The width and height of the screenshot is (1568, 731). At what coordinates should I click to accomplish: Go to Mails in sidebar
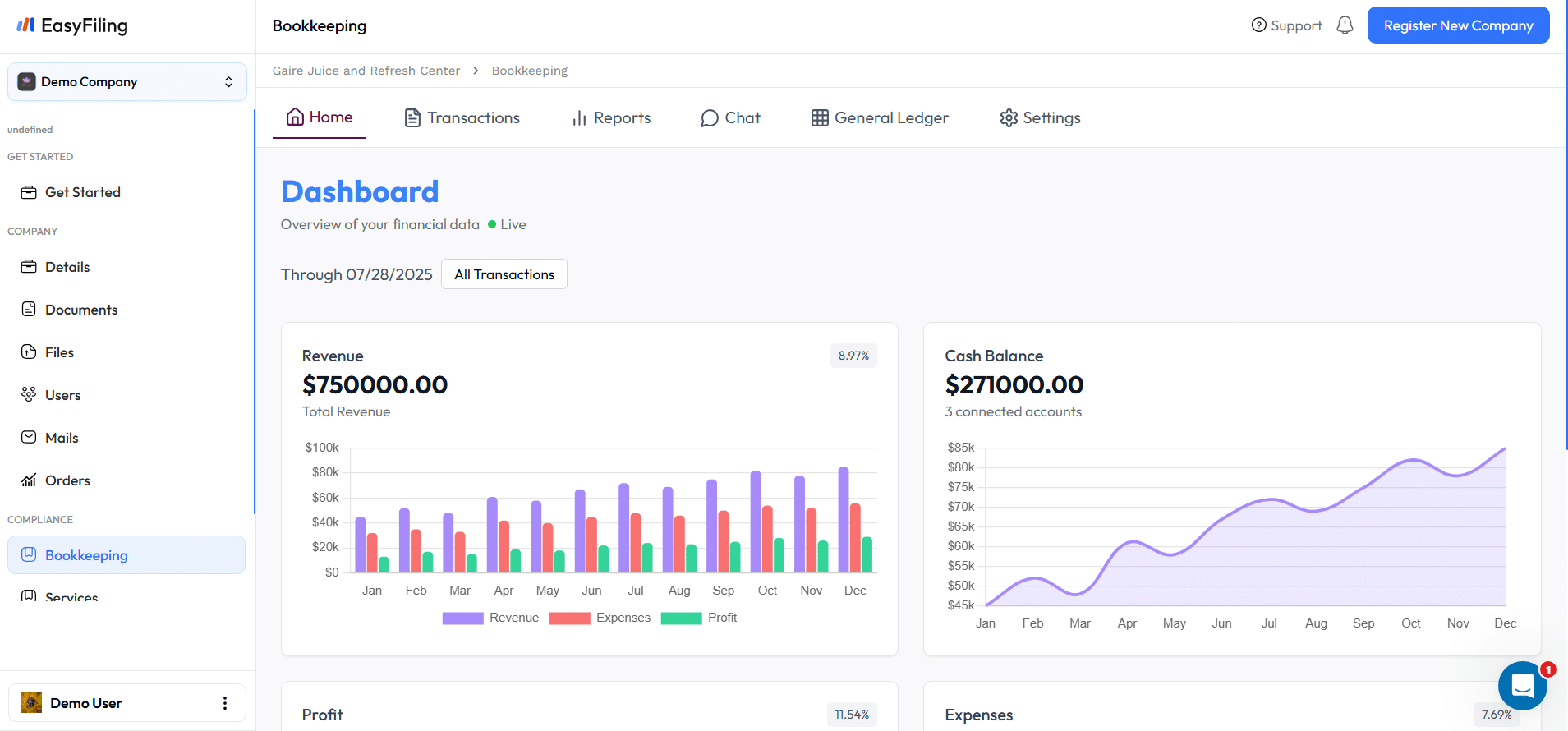click(x=62, y=438)
